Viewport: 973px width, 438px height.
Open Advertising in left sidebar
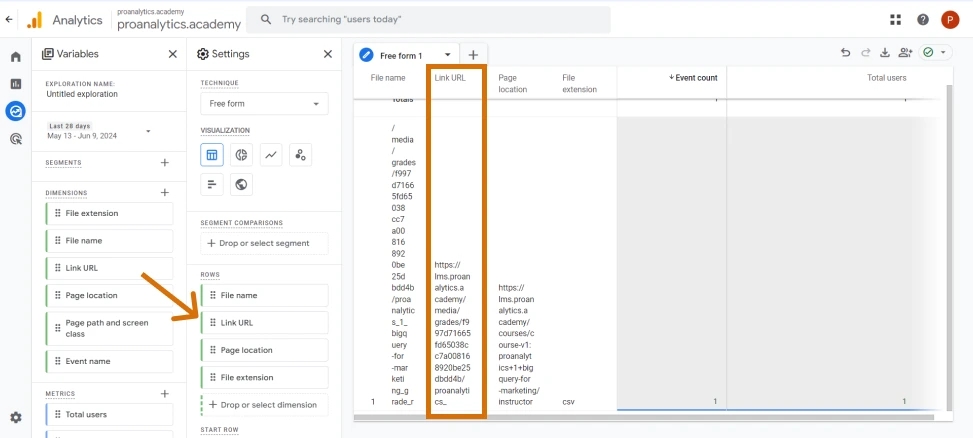coord(16,139)
